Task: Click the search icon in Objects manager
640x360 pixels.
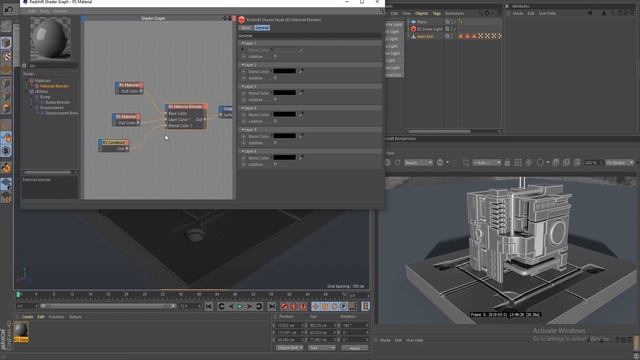Action: coord(480,13)
